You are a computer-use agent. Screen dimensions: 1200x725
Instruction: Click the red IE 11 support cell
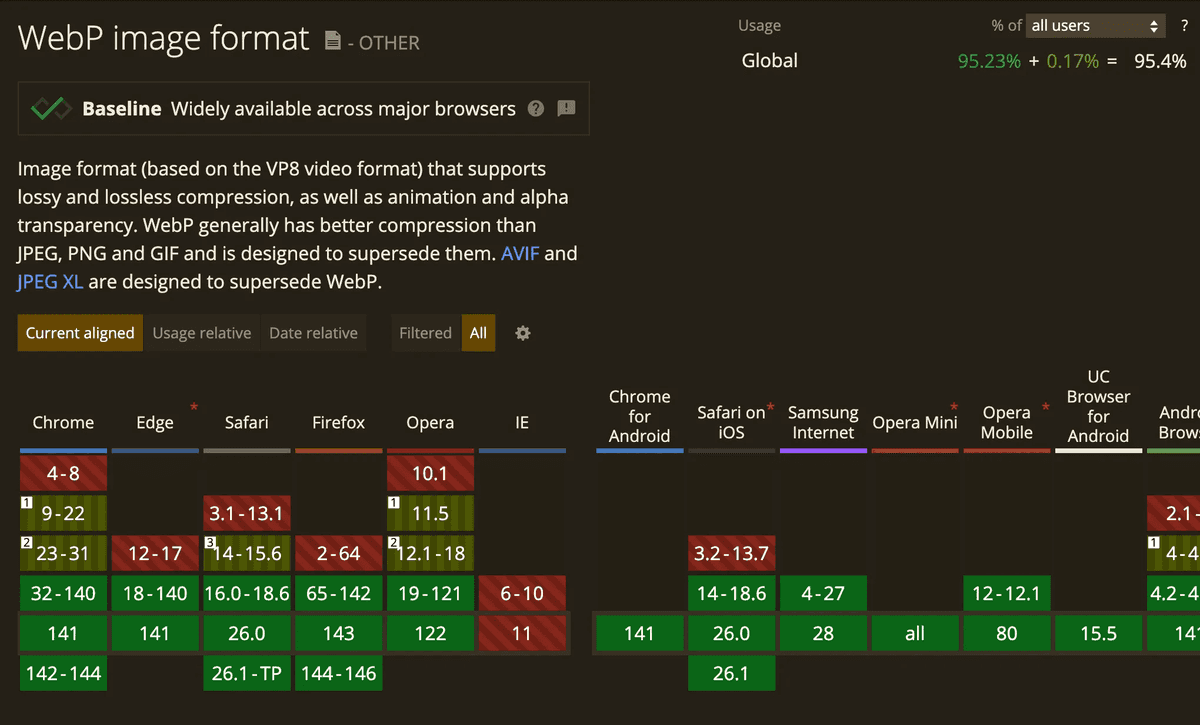pyautogui.click(x=522, y=633)
